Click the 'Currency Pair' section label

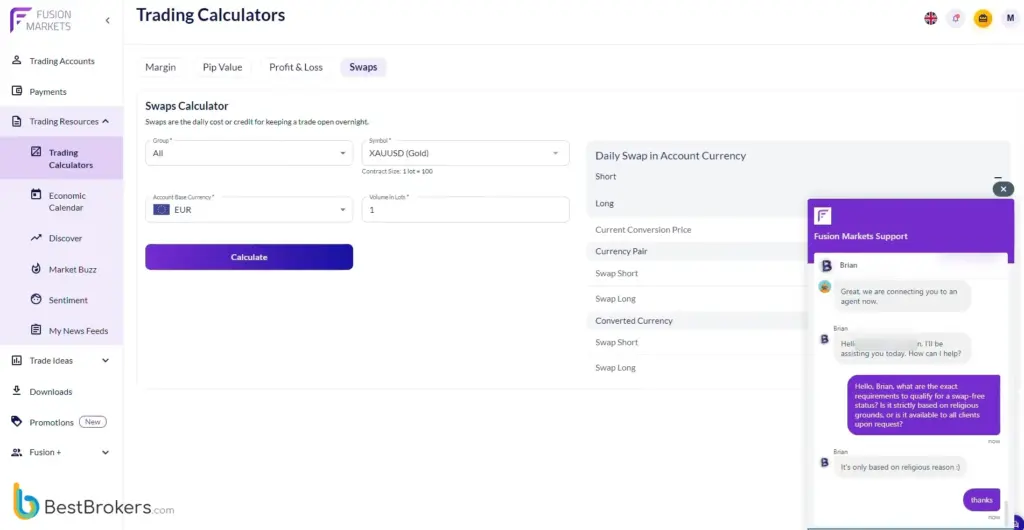(x=621, y=251)
